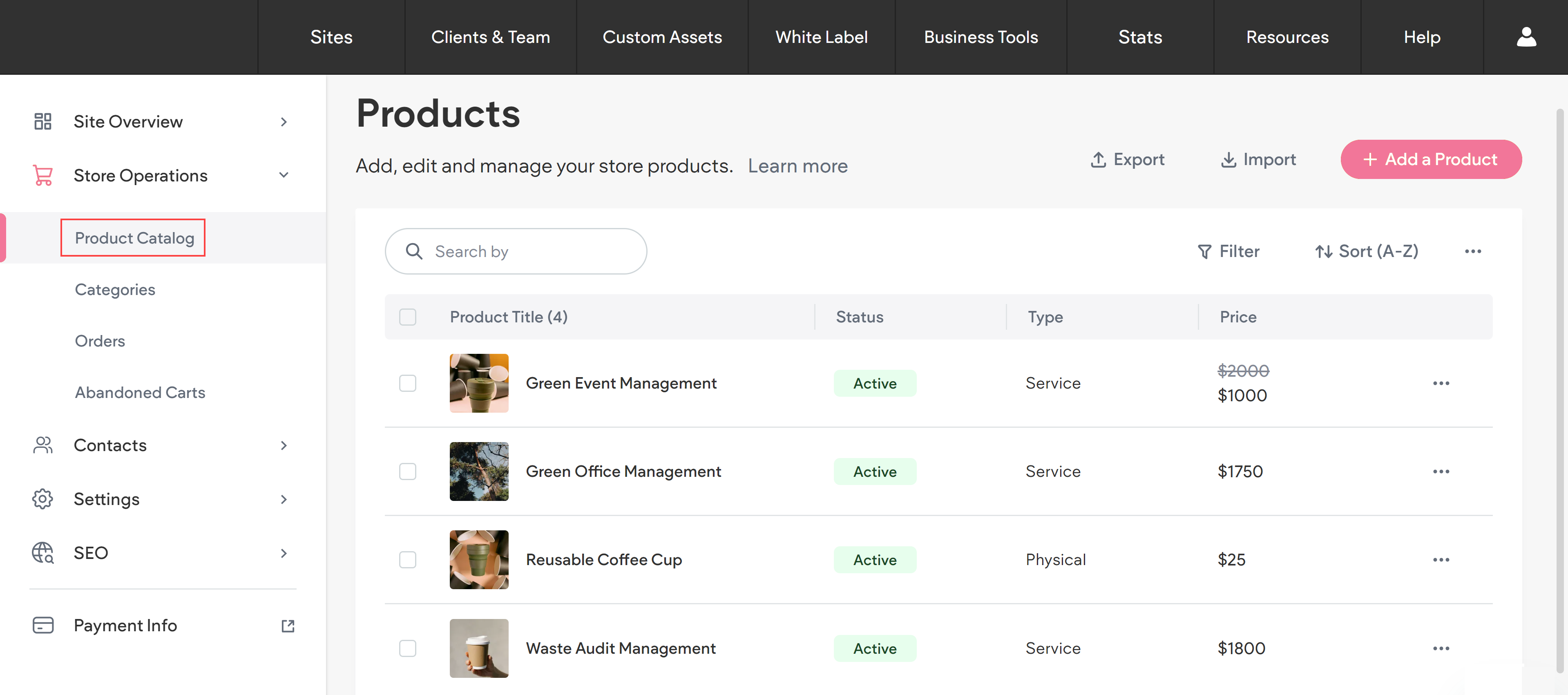1568x695 pixels.
Task: Collapse the Store Operations section chevron
Action: pos(284,174)
